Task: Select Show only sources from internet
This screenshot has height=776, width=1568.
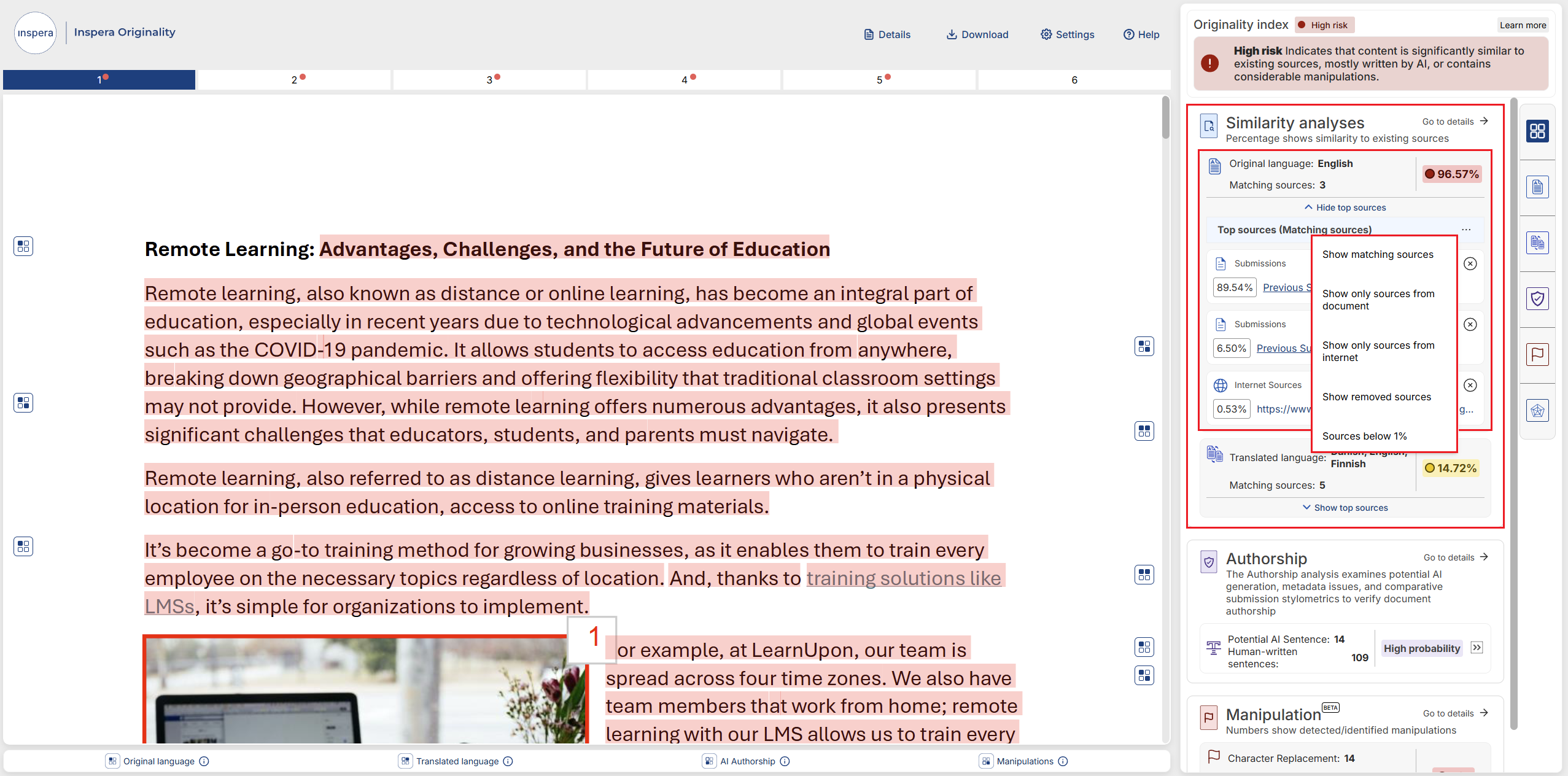Action: [x=1378, y=351]
